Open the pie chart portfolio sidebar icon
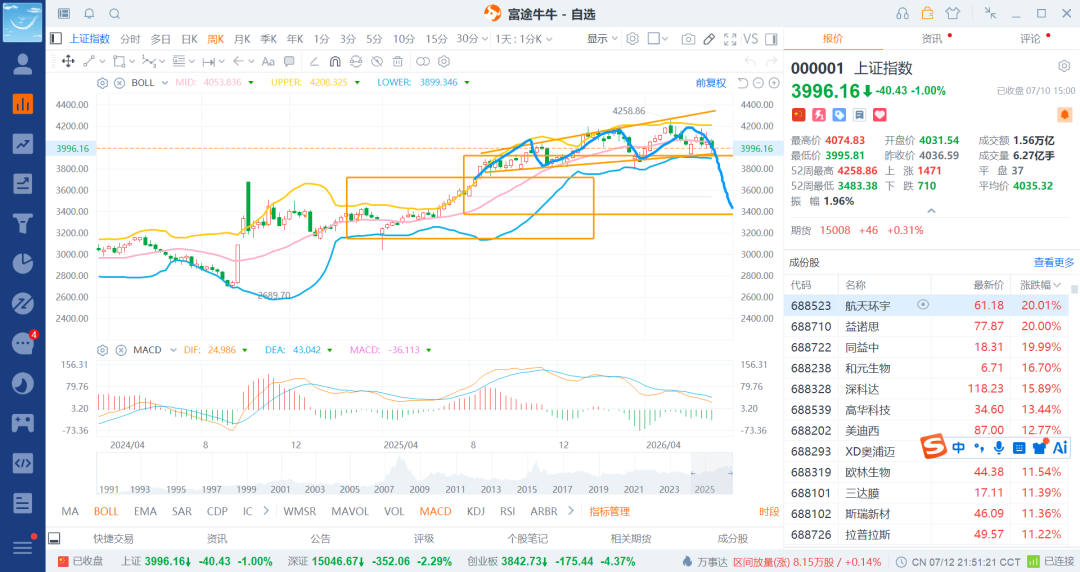The height and width of the screenshot is (572, 1080). coord(23,263)
